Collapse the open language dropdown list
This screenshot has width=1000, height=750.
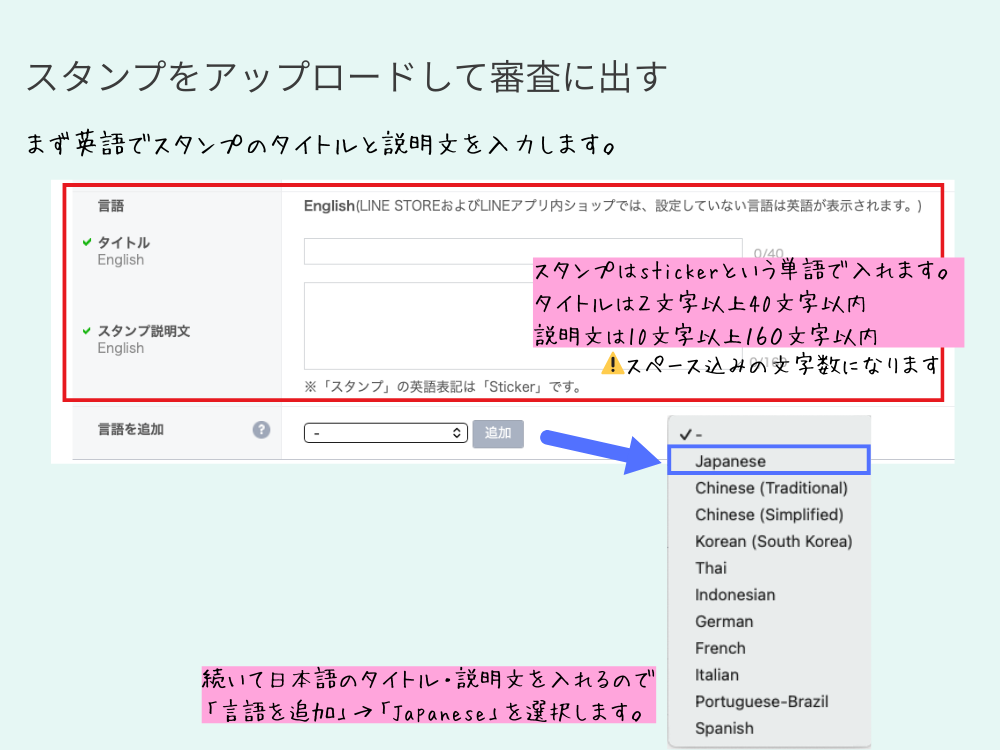click(x=386, y=433)
